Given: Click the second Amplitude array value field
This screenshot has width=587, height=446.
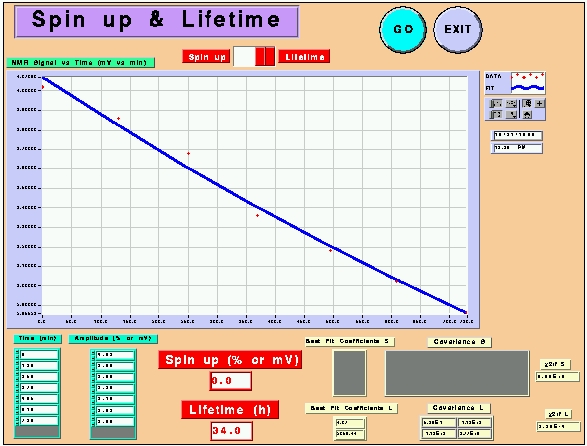Looking at the screenshot, I should 115,365.
